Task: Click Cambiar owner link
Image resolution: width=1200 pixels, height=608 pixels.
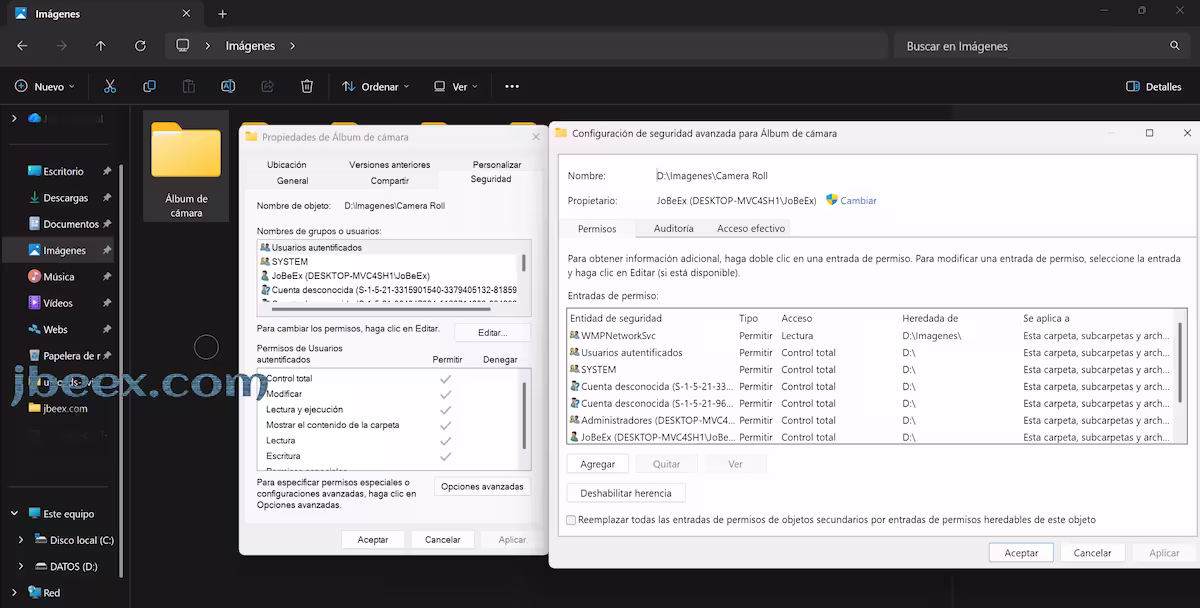Action: point(858,200)
